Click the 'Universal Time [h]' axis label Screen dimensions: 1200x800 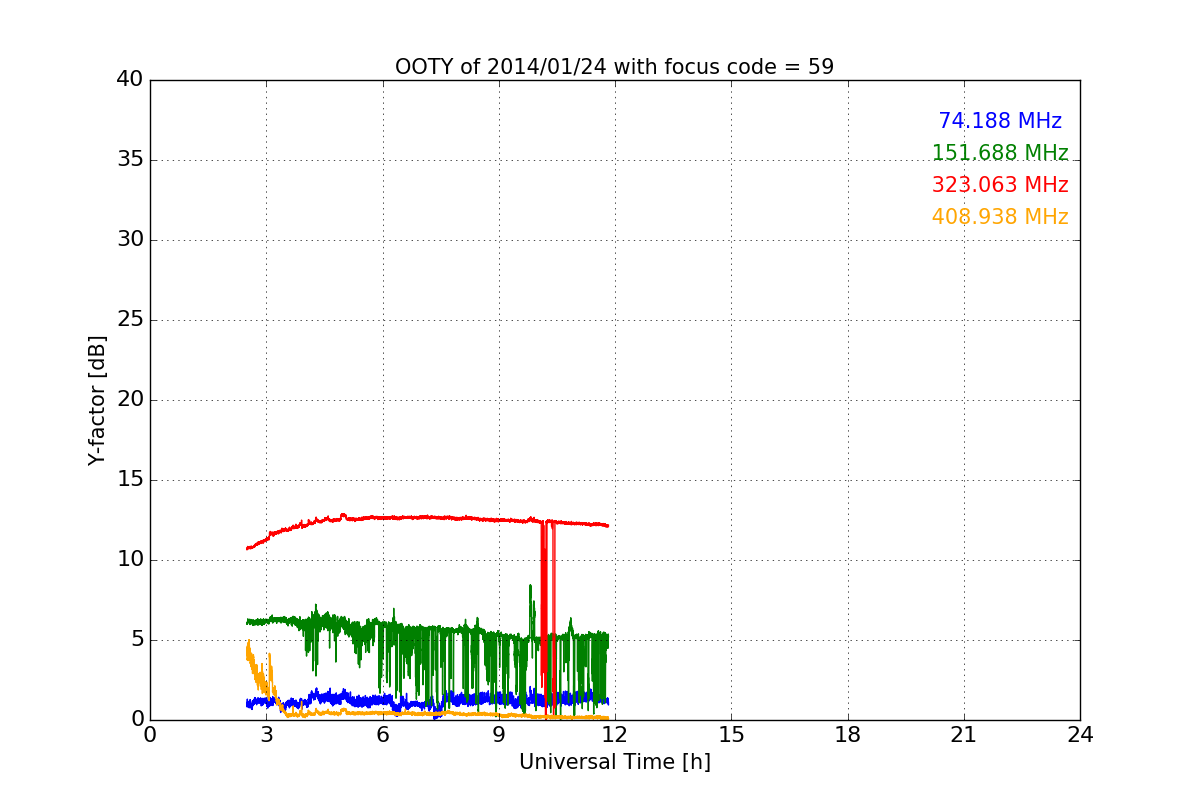614,762
